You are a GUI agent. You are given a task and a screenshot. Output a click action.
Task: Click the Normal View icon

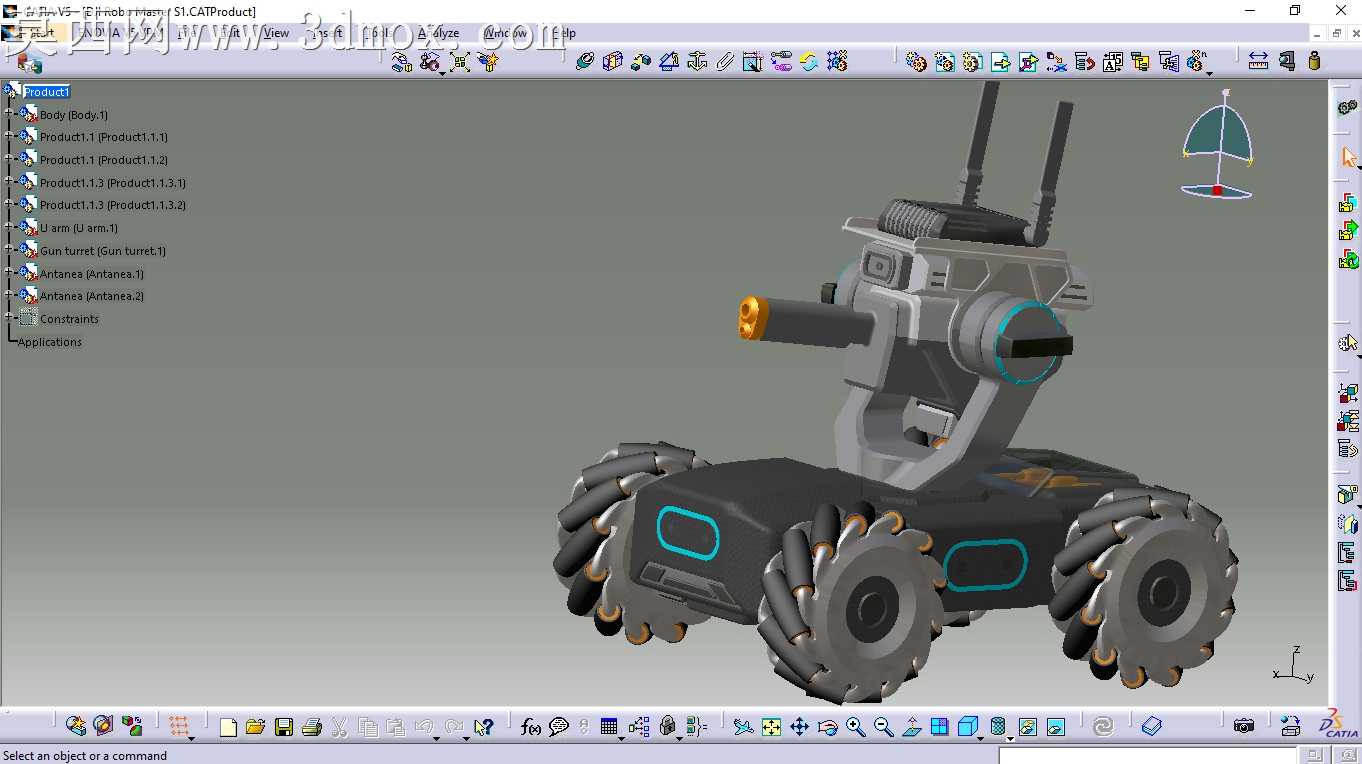[x=911, y=727]
